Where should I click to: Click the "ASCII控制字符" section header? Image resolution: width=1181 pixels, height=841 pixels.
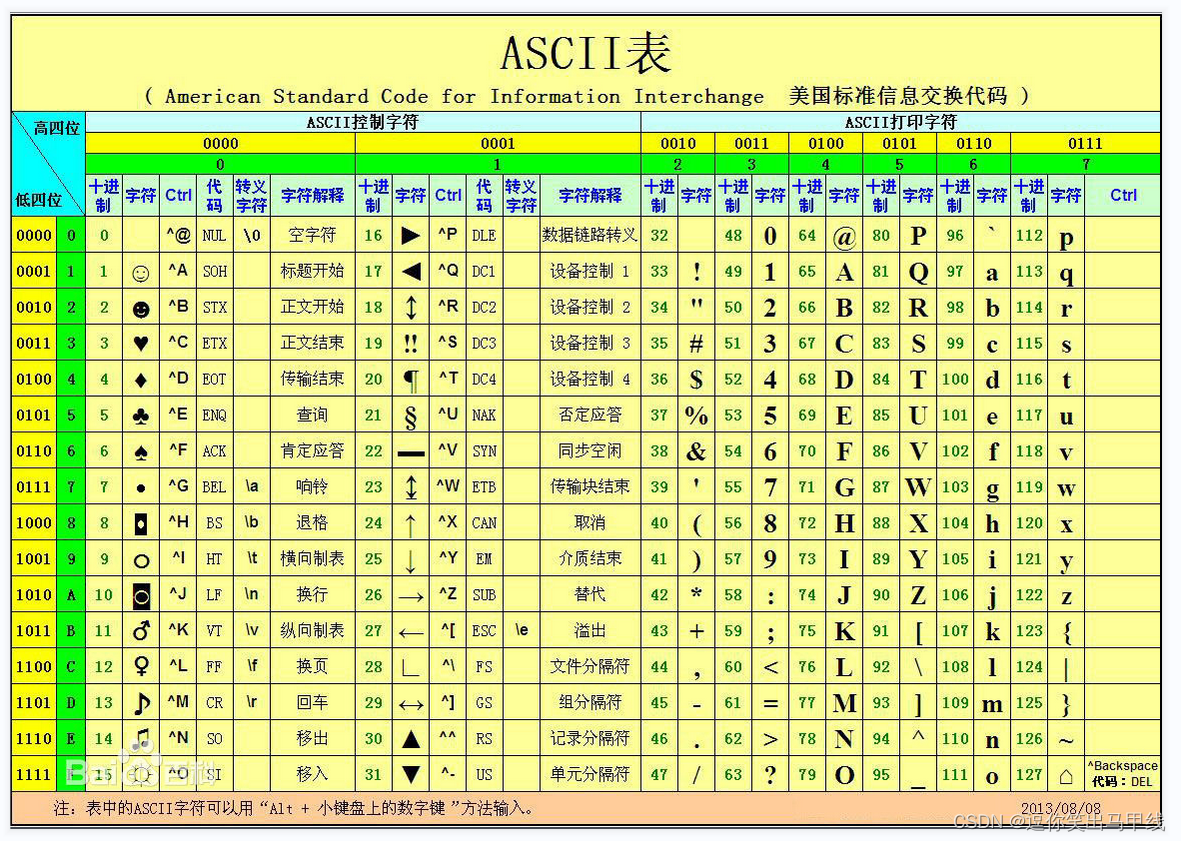(363, 122)
